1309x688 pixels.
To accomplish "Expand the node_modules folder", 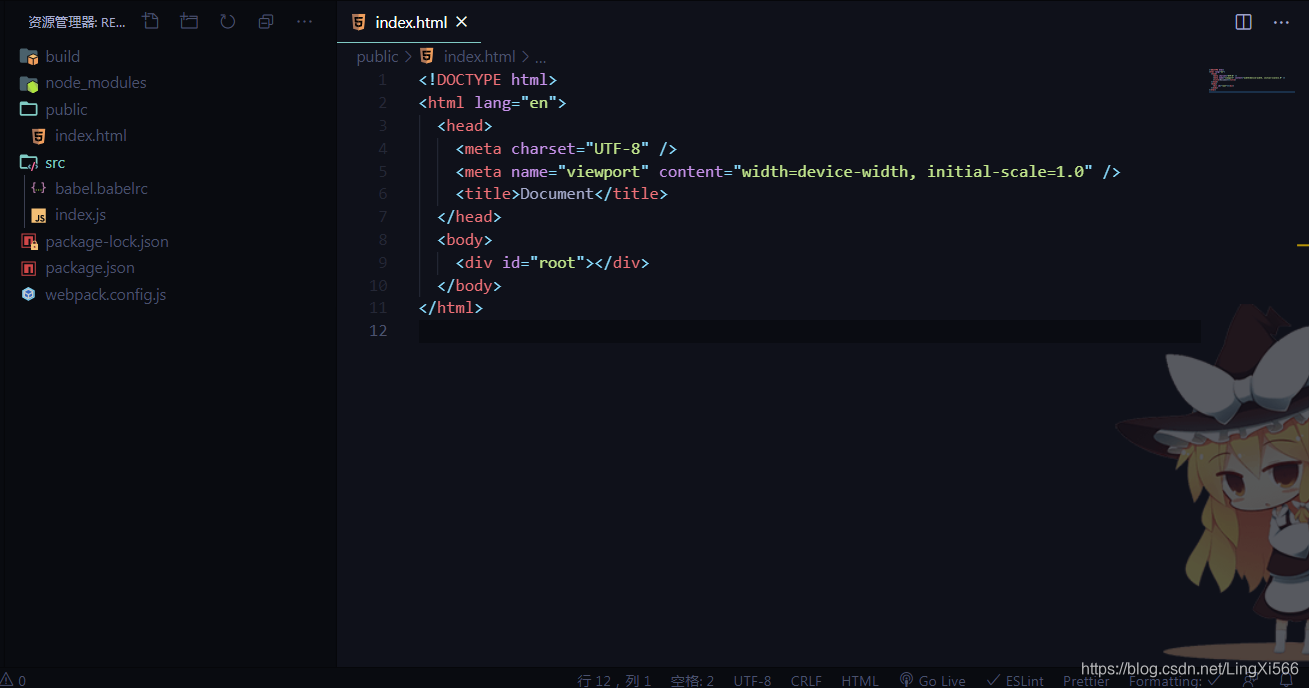I will 95,83.
